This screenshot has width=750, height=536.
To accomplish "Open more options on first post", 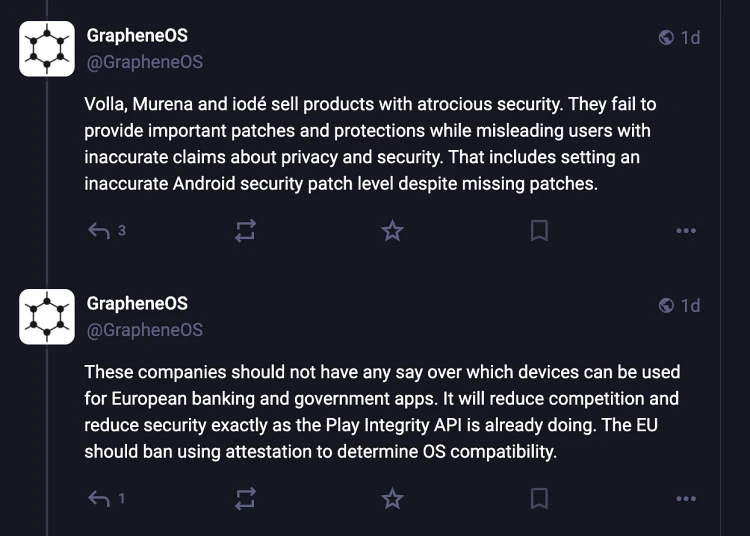I will point(685,231).
